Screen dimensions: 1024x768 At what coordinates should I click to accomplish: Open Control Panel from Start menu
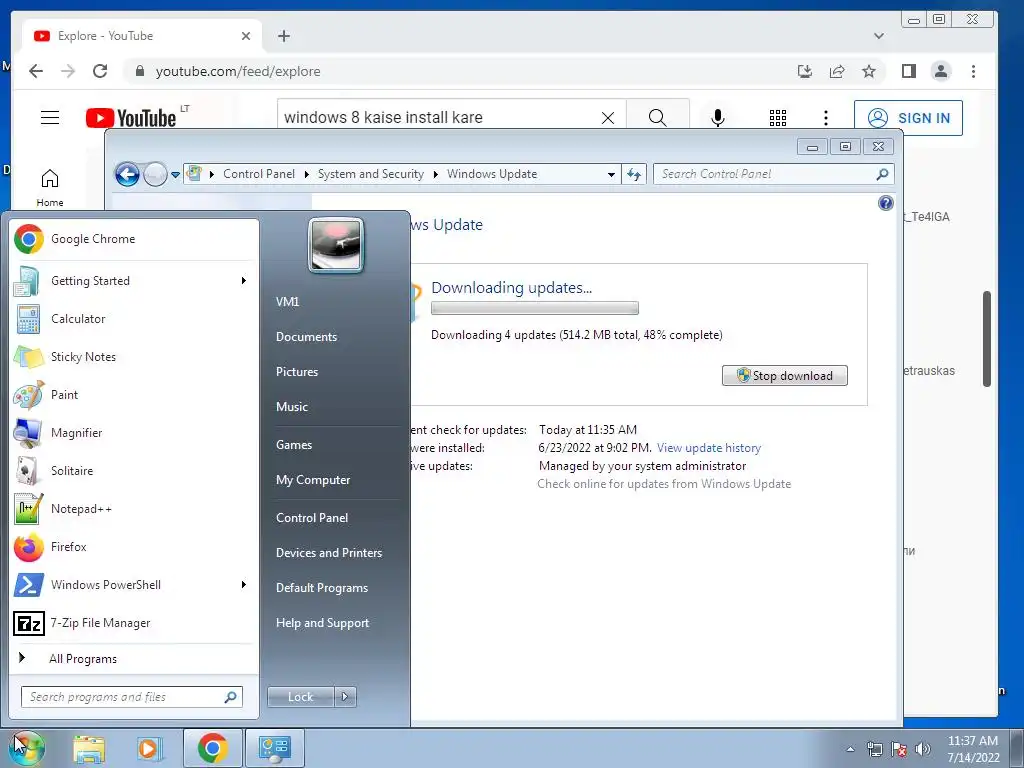coord(312,518)
